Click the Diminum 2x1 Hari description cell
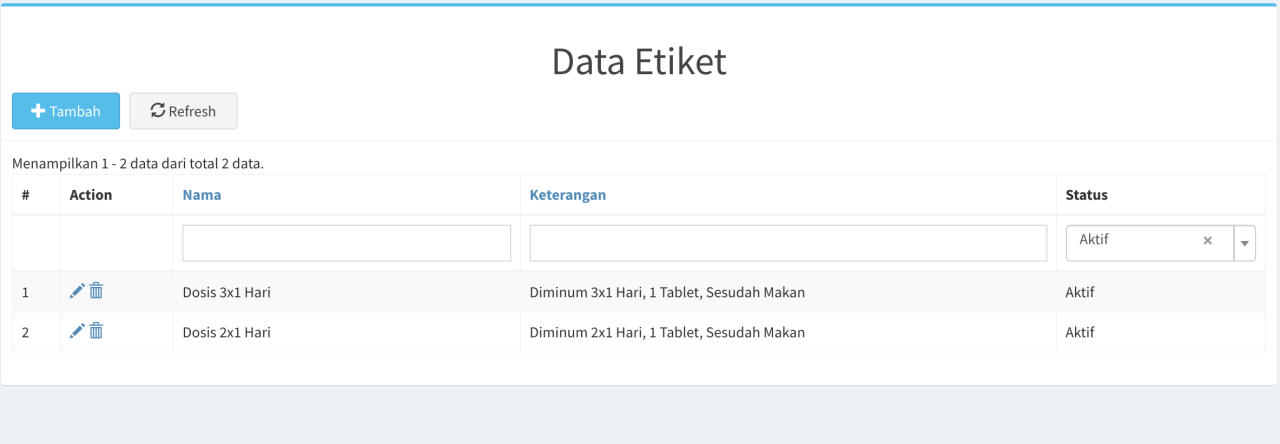1280x444 pixels. coord(667,333)
